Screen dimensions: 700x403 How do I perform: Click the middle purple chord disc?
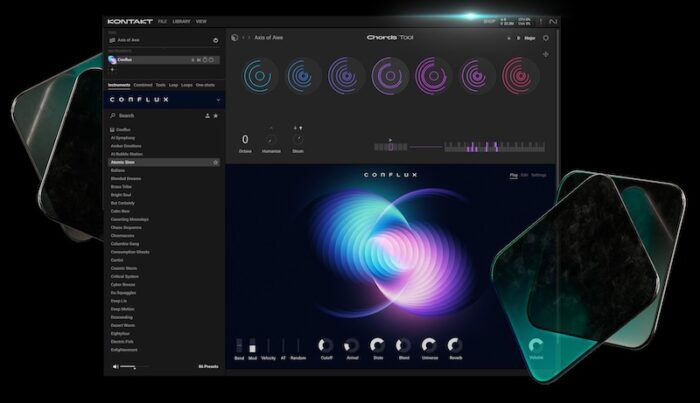coord(390,75)
